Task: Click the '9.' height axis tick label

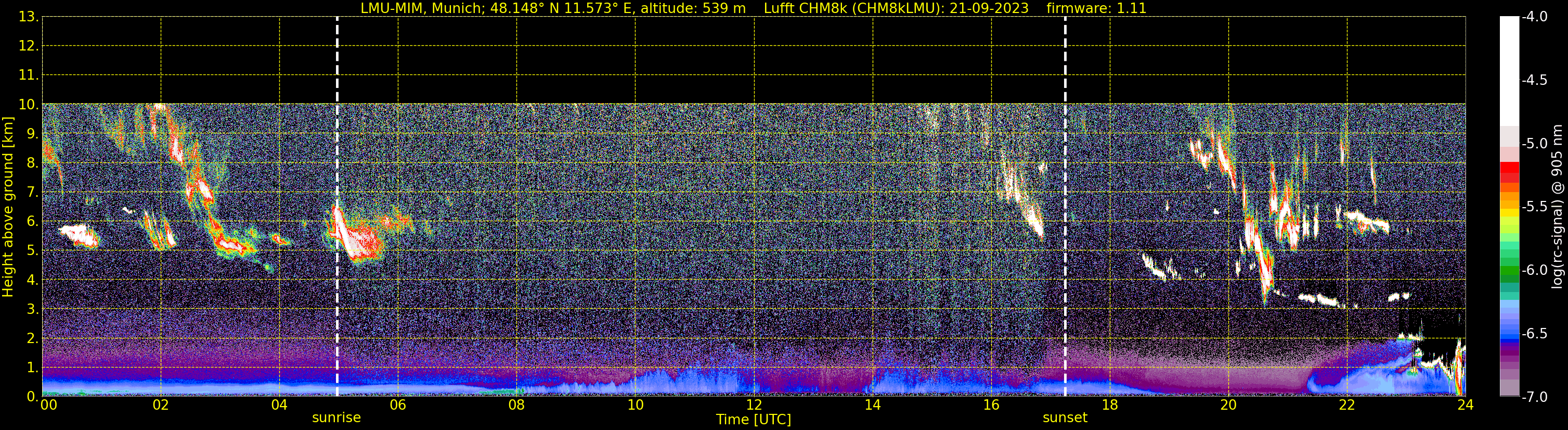Action: point(33,134)
